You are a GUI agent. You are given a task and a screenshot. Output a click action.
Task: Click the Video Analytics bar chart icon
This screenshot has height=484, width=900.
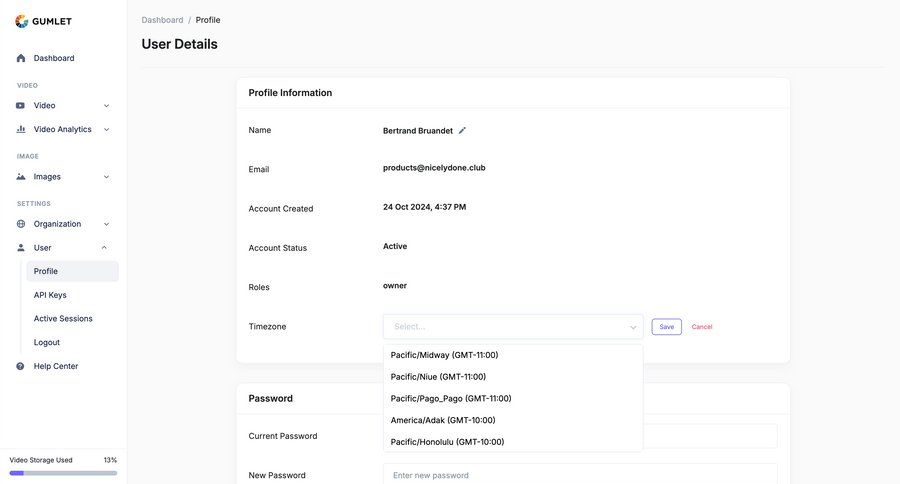tap(21, 129)
